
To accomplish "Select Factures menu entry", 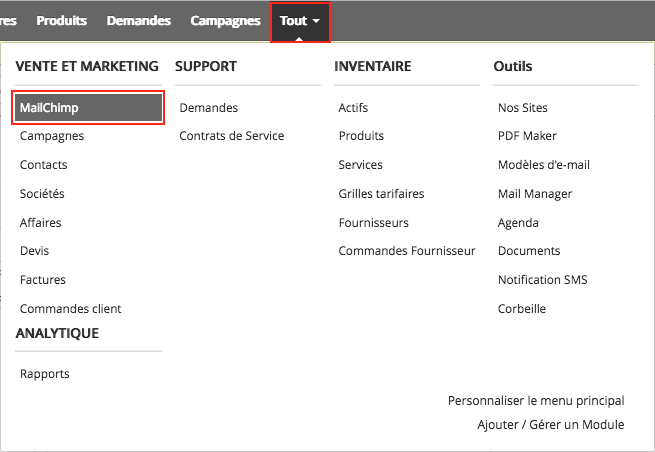I will [43, 280].
